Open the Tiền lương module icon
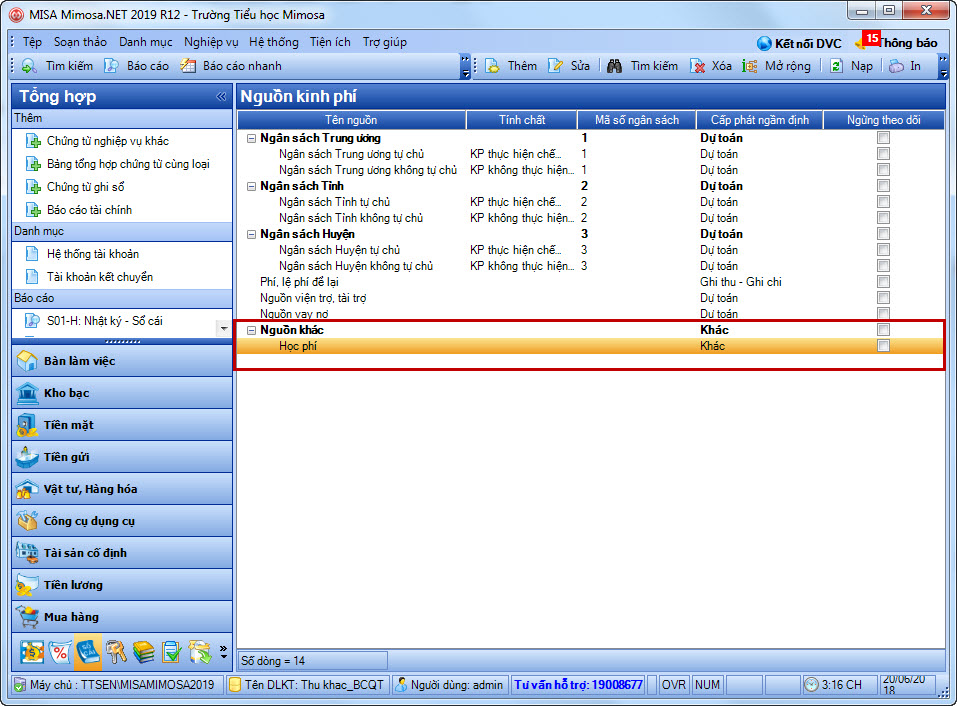 [x=27, y=585]
